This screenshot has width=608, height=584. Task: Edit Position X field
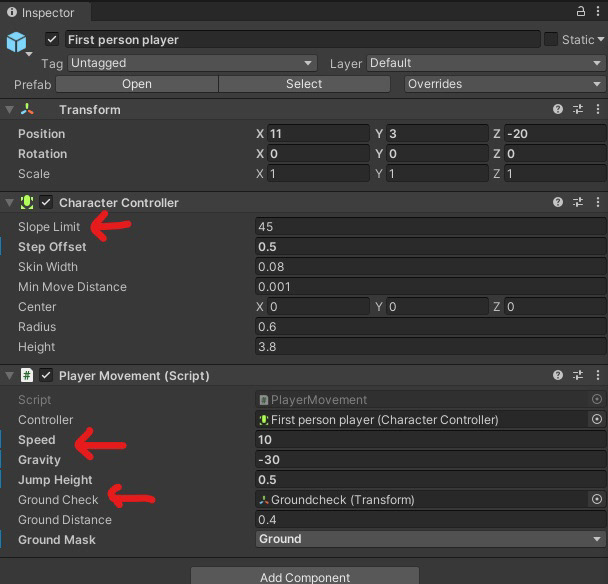318,134
